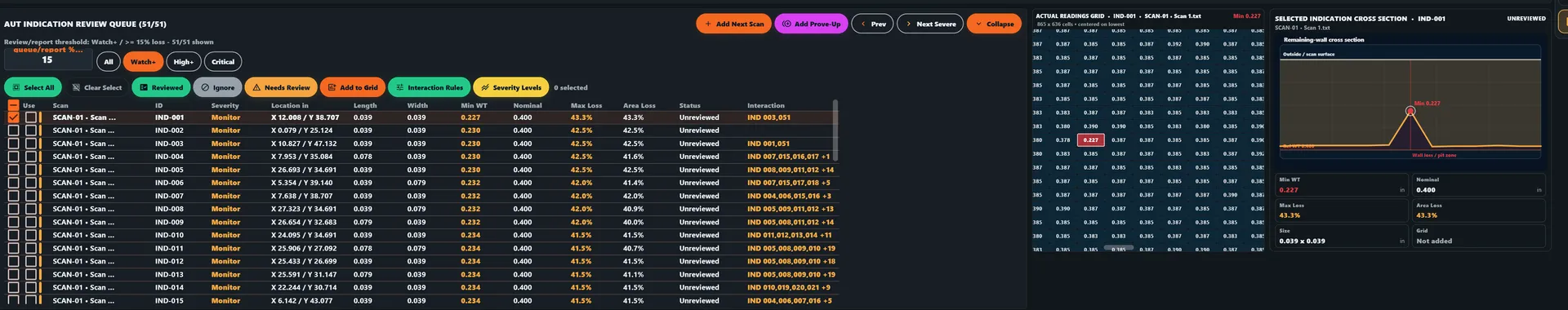Click the Select All button
The width and height of the screenshot is (1568, 310).
coord(33,87)
